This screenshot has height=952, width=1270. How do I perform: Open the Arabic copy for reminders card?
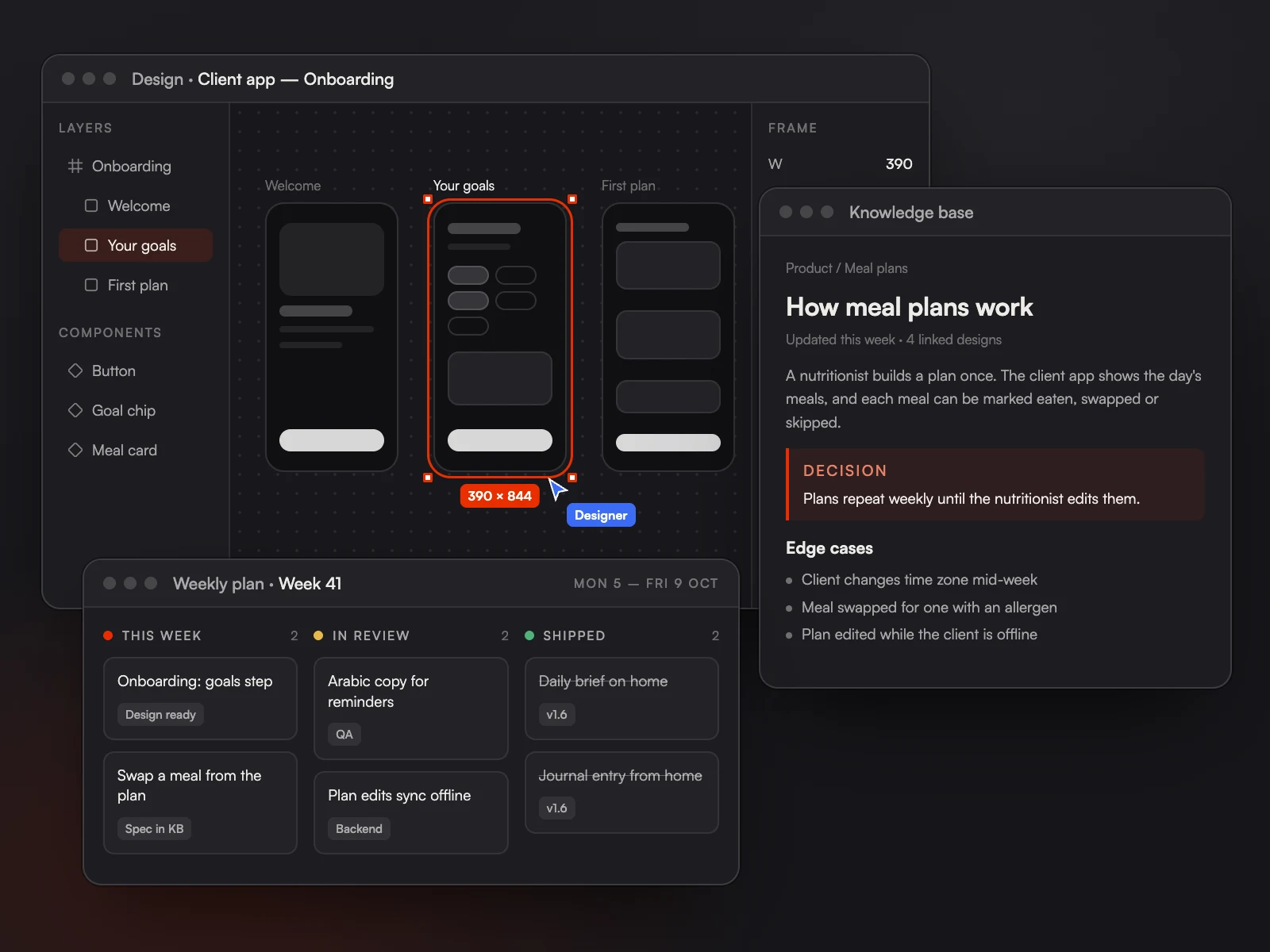[411, 708]
